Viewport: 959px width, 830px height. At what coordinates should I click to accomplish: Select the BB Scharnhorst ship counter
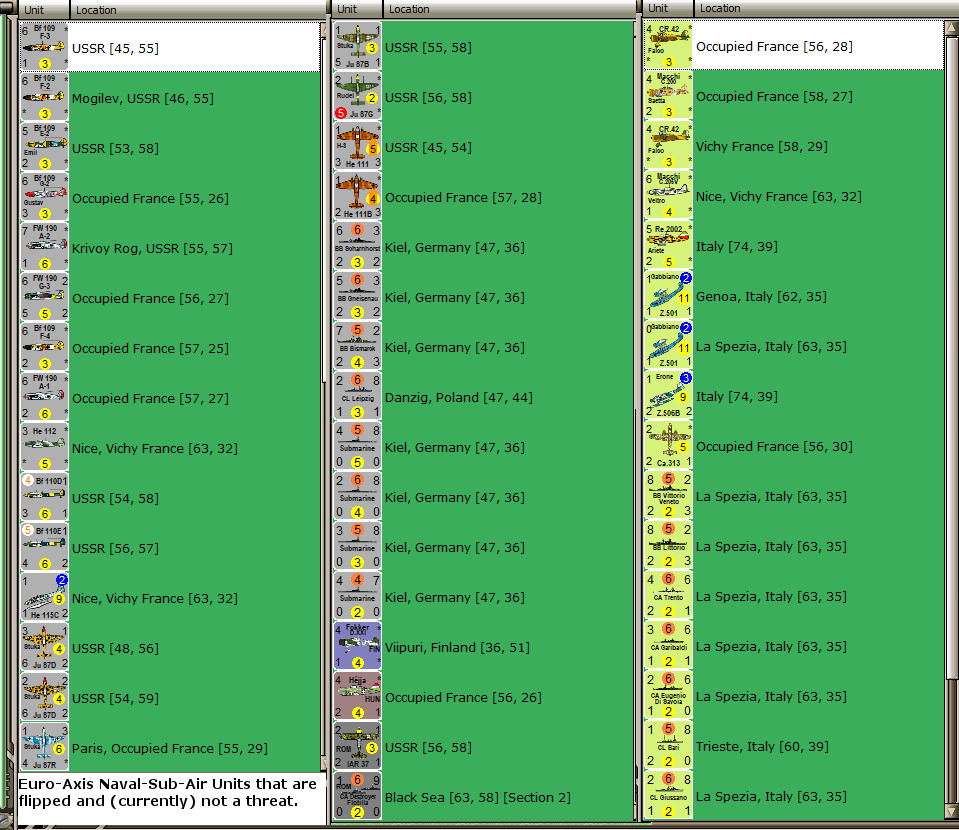click(357, 246)
